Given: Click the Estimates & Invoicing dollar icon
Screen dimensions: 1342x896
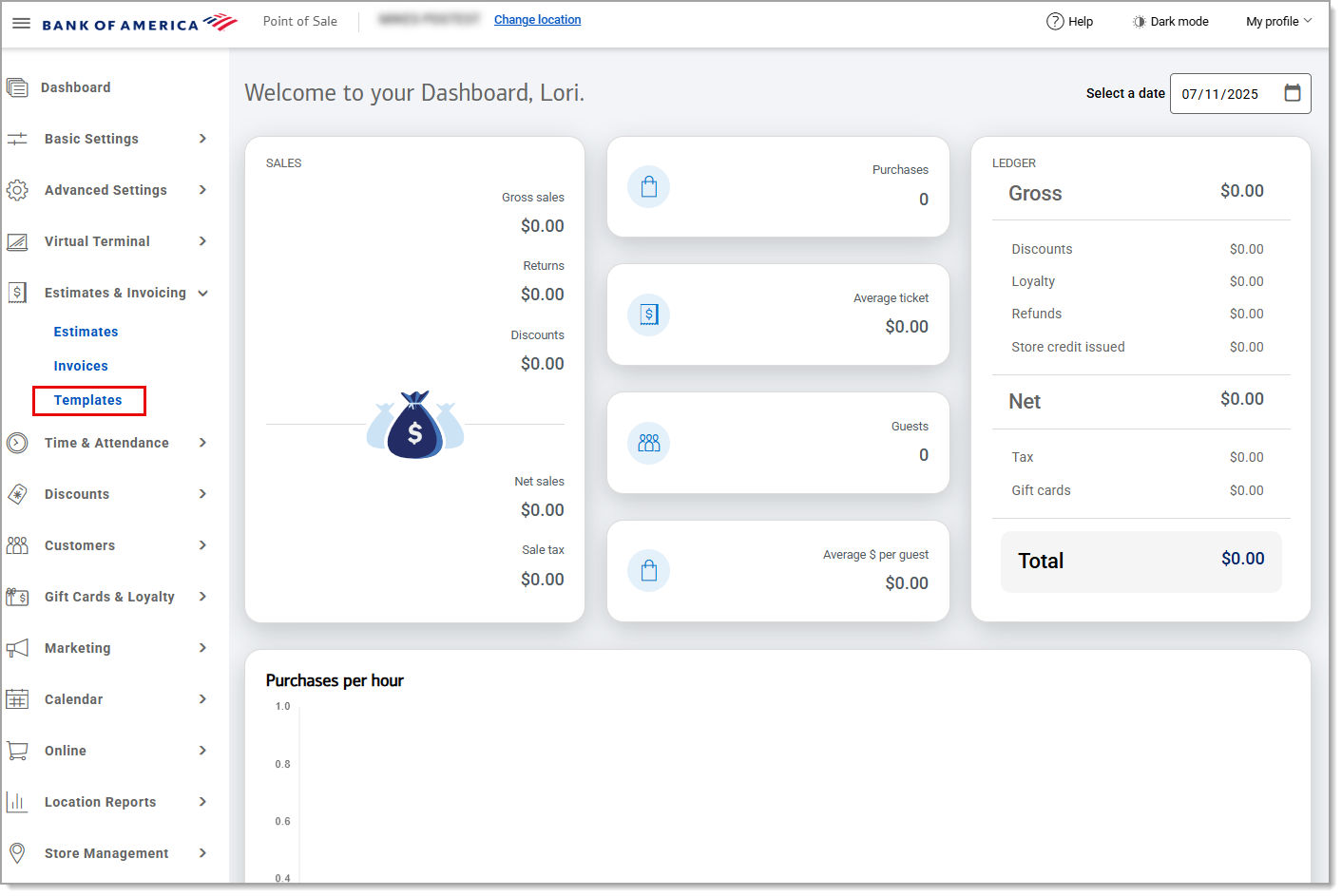Looking at the screenshot, I should tap(17, 293).
